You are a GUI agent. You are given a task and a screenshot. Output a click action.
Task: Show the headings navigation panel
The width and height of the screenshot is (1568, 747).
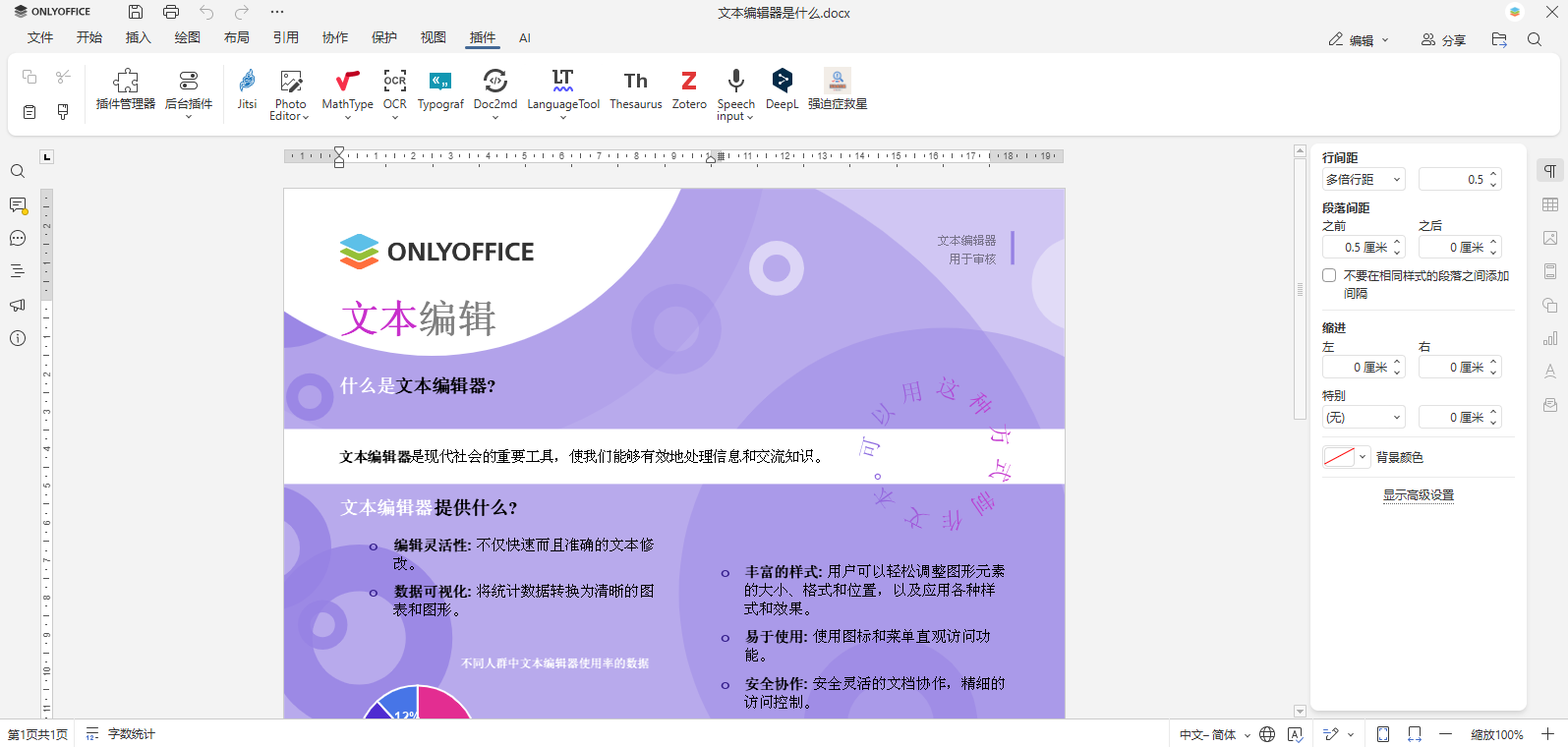(18, 271)
